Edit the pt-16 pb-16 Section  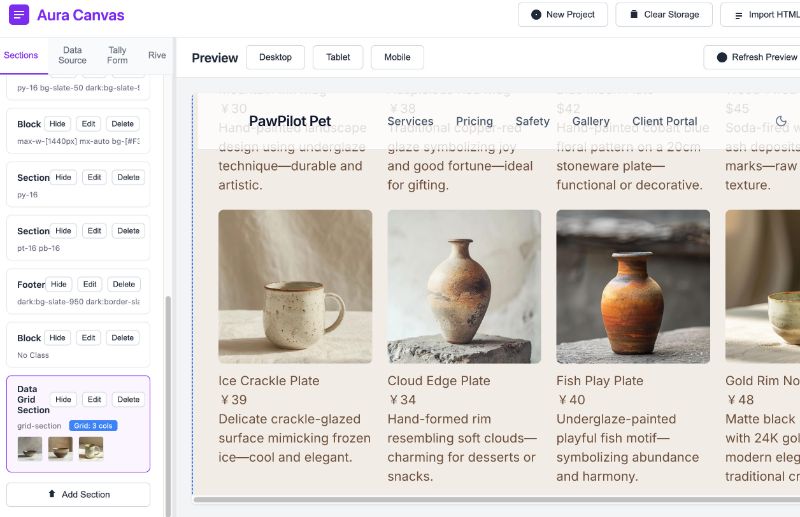pyautogui.click(x=94, y=231)
